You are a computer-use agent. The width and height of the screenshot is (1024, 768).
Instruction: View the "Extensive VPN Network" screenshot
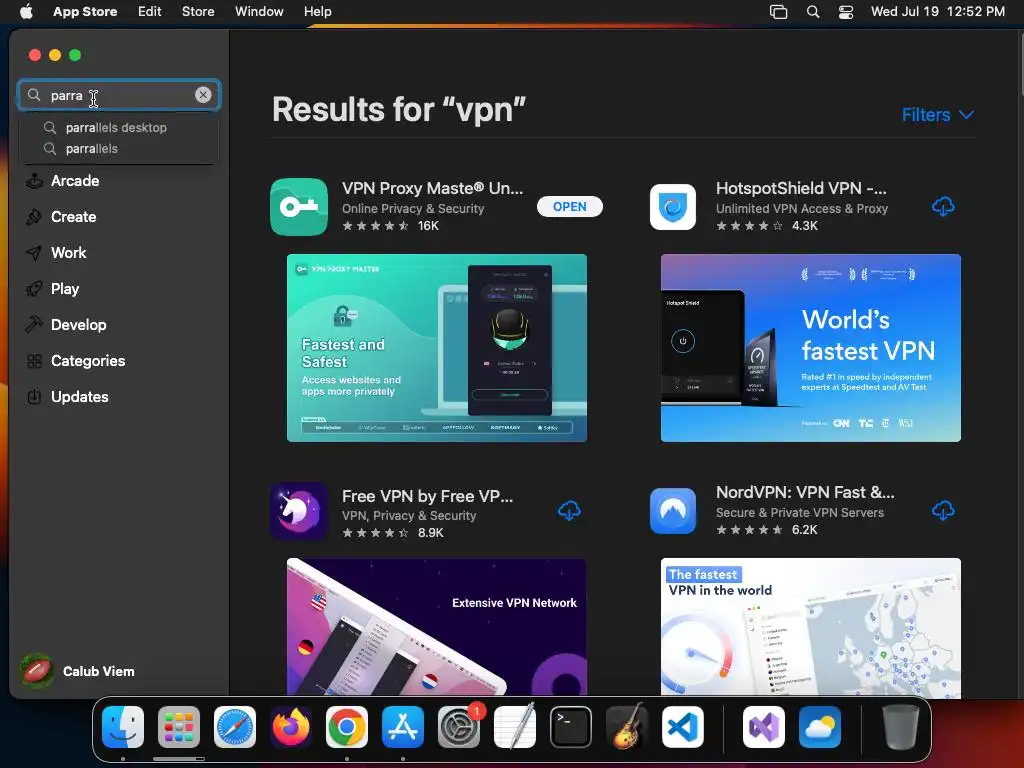pos(437,626)
